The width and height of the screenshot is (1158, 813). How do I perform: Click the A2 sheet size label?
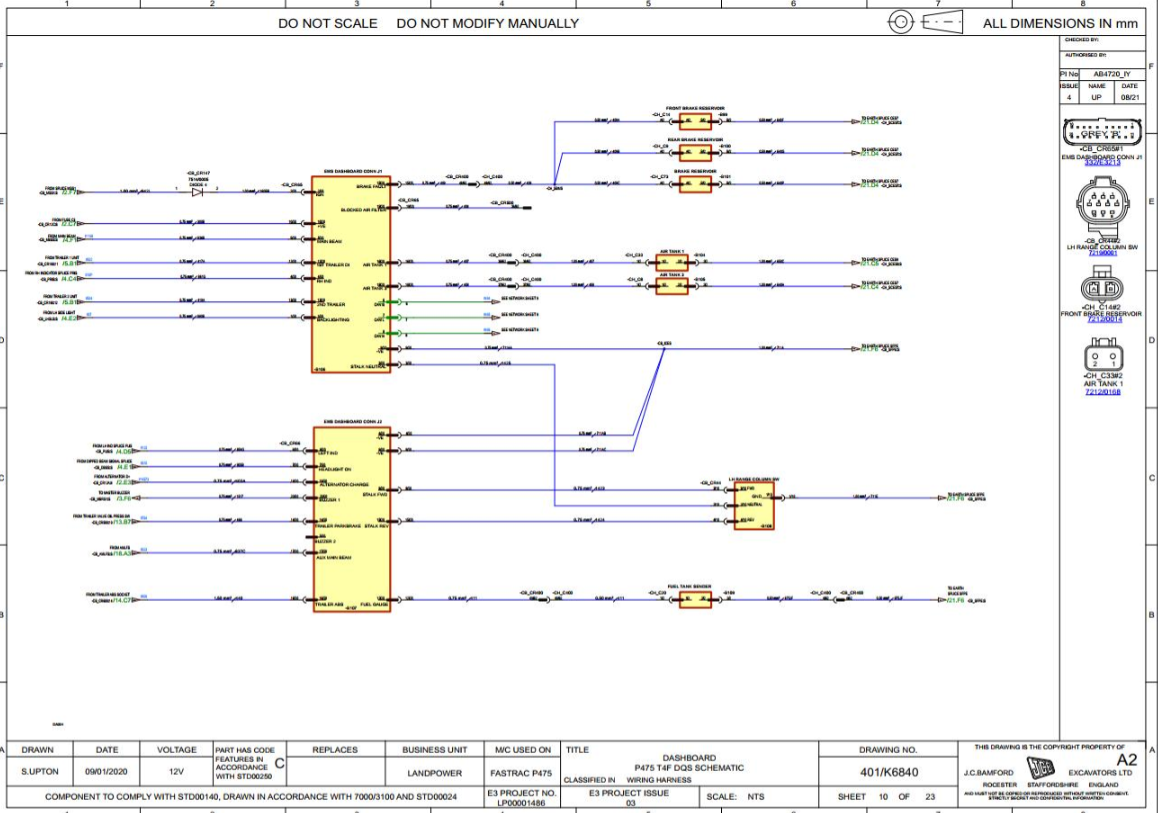tap(1127, 761)
